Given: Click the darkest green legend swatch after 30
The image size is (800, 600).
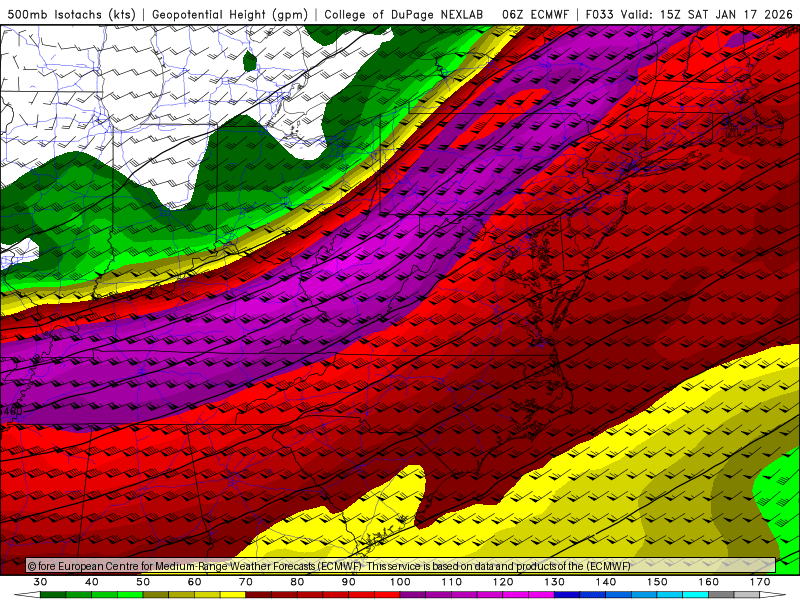Looking at the screenshot, I should (53, 595).
